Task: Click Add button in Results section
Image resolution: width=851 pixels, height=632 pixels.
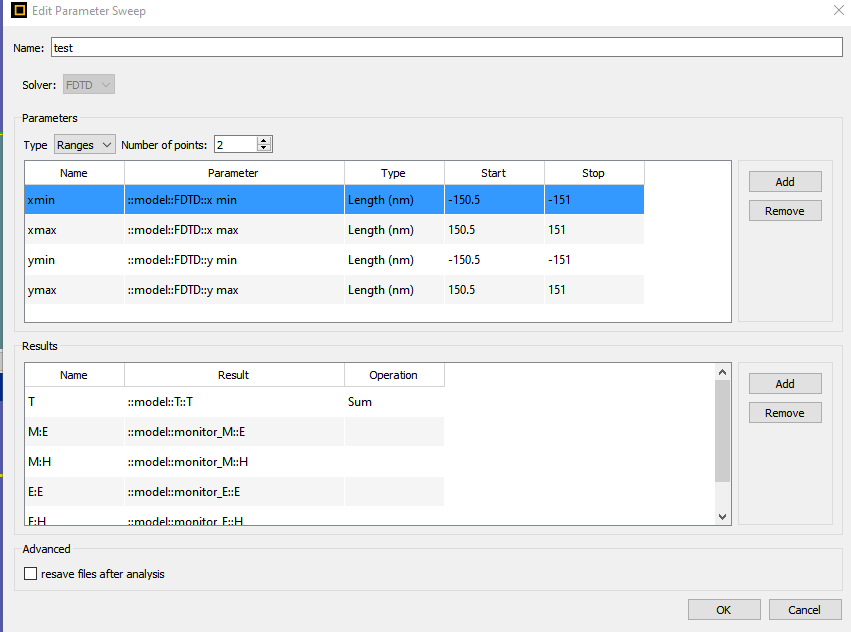Action: pyautogui.click(x=785, y=383)
